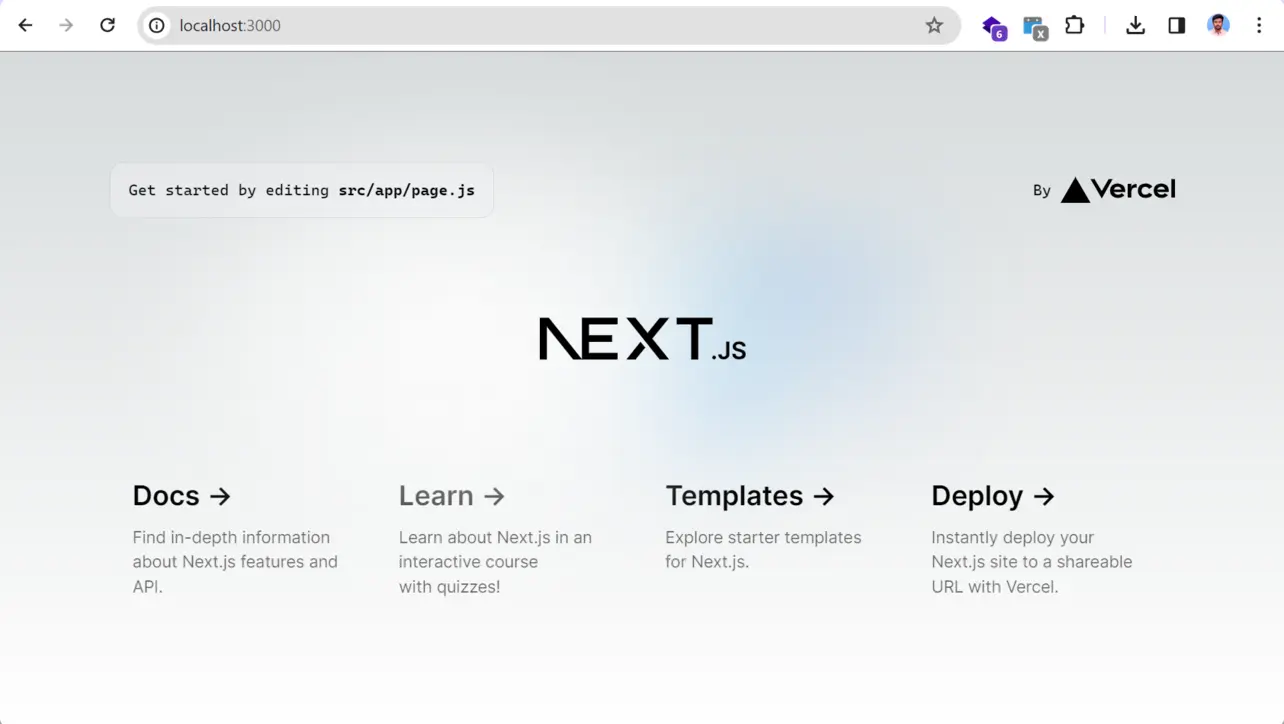Click the browser forward arrow

click(66, 26)
